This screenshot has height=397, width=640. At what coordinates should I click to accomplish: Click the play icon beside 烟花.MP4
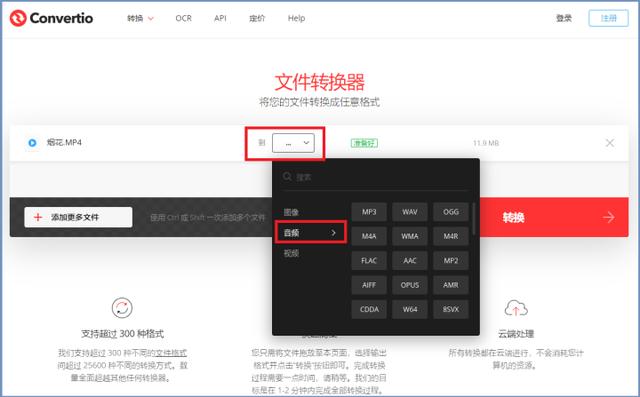pyautogui.click(x=32, y=143)
